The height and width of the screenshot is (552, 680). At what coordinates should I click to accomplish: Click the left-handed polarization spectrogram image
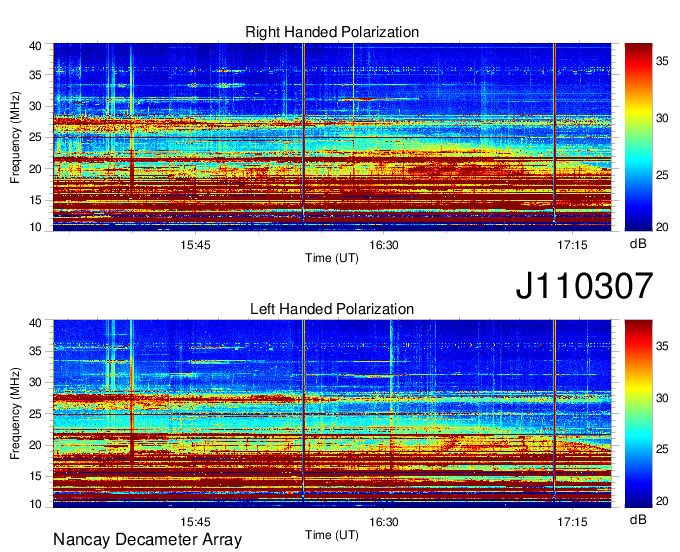(x=332, y=414)
